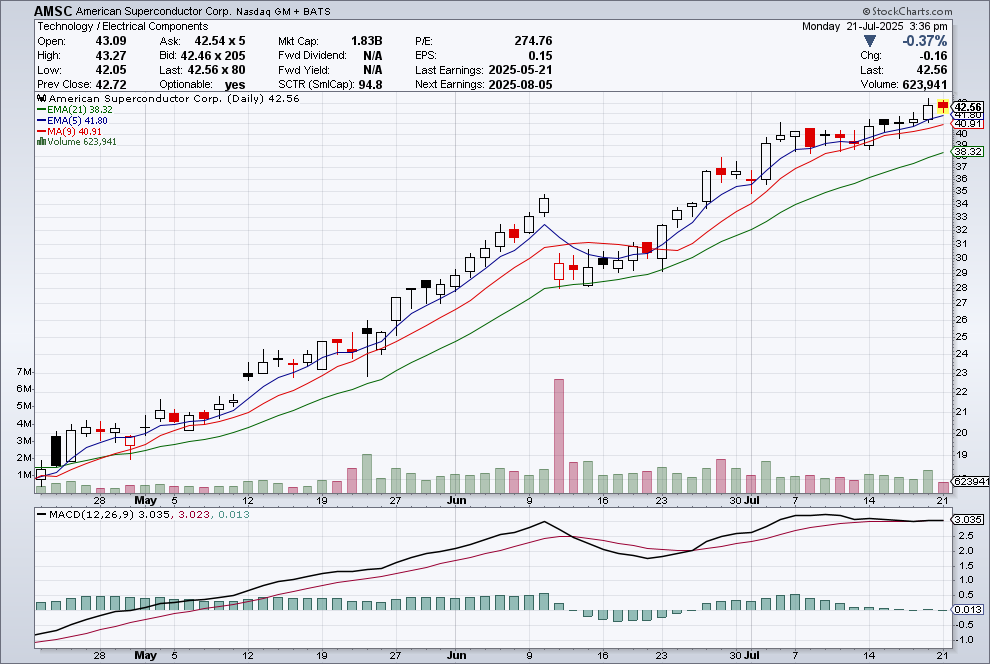
Task: Click the black line marker before MACD(12,26,9)
Action: click(42, 515)
